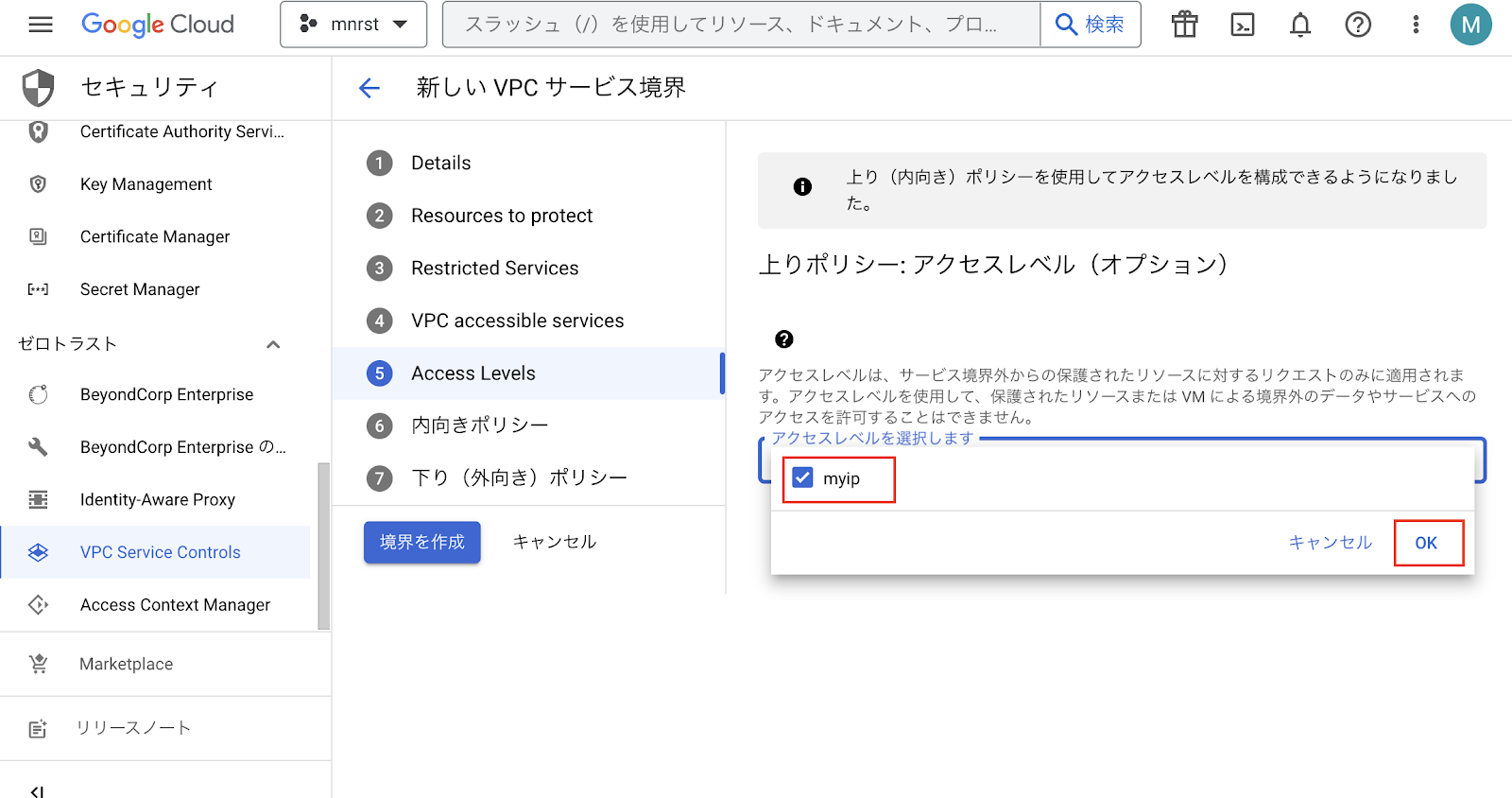Screen dimensions: 1512x798
Task: Click the Key Management shield icon
Action: point(38,184)
